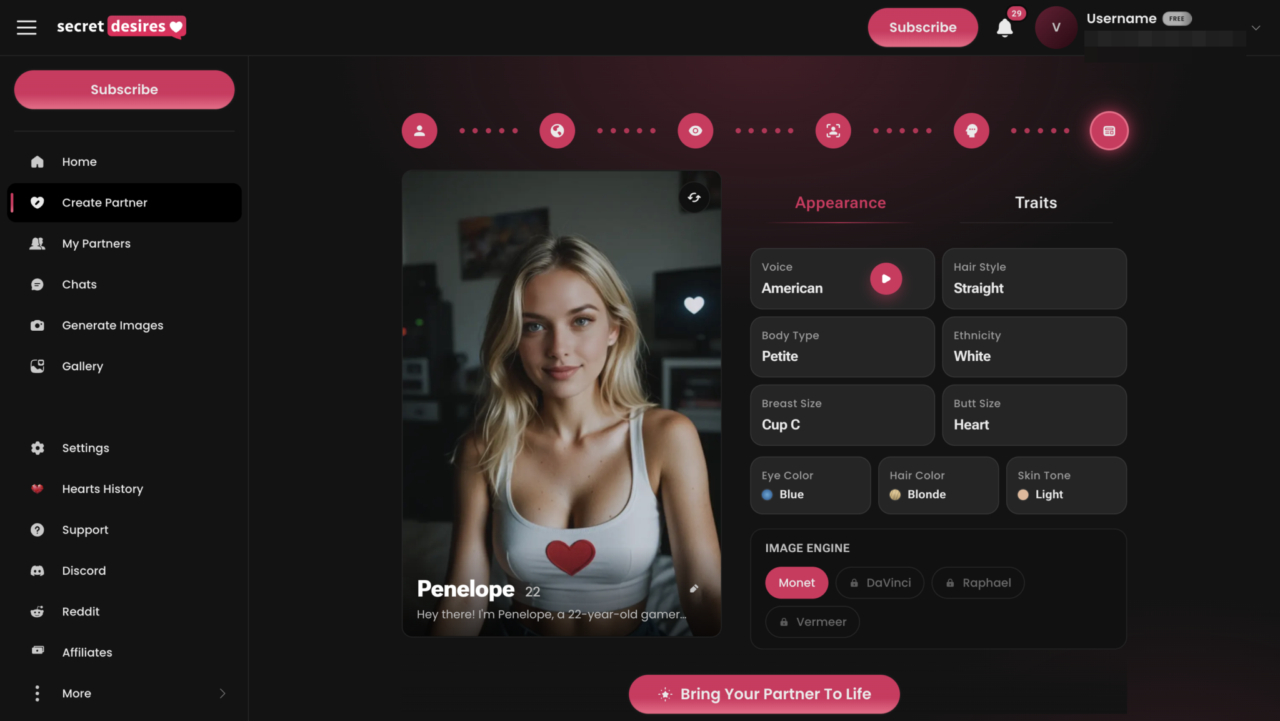Switch to the Traits tab
The height and width of the screenshot is (721, 1280).
click(x=1035, y=203)
